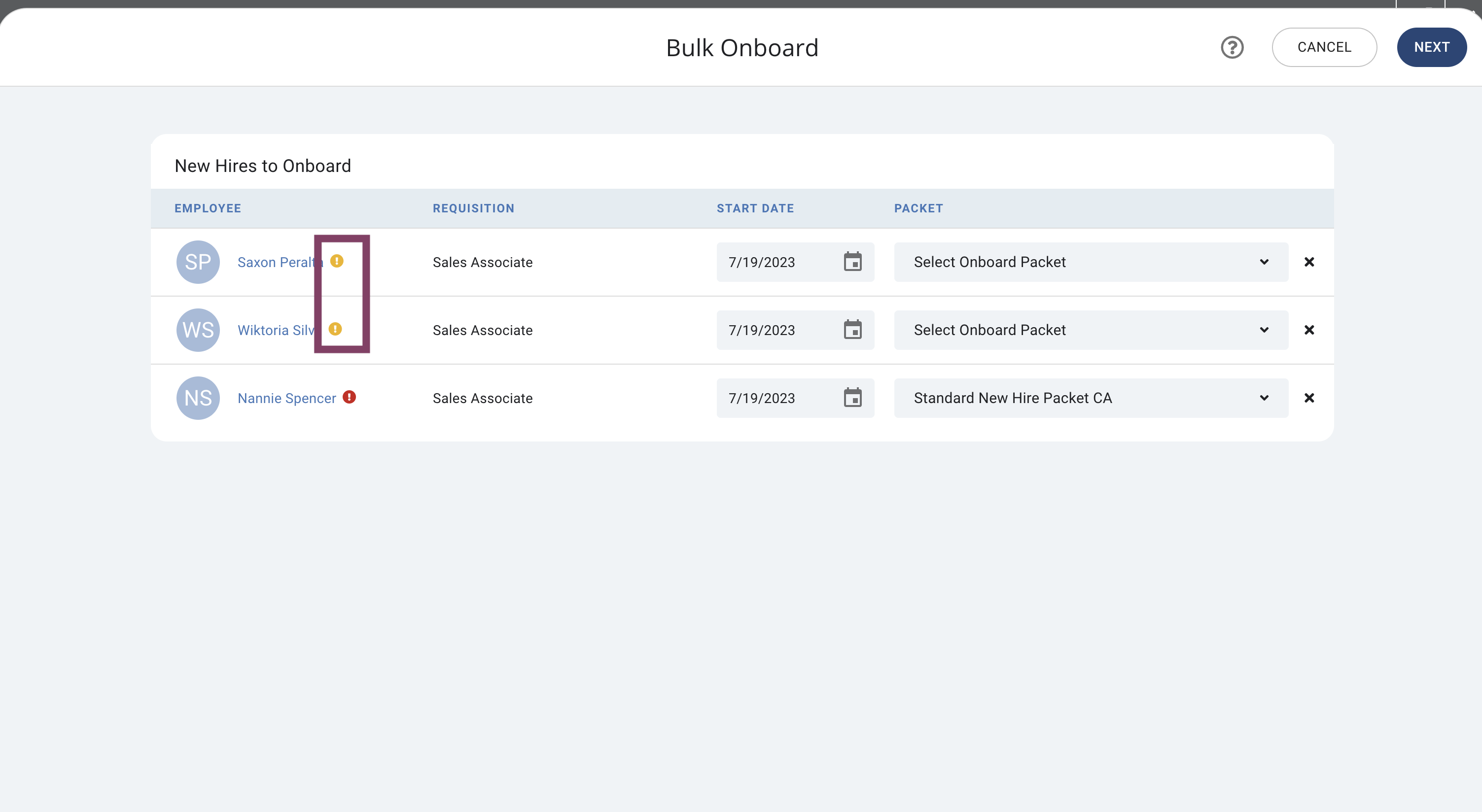Viewport: 1482px width, 812px height.
Task: Click the PACKET column header
Action: click(918, 208)
